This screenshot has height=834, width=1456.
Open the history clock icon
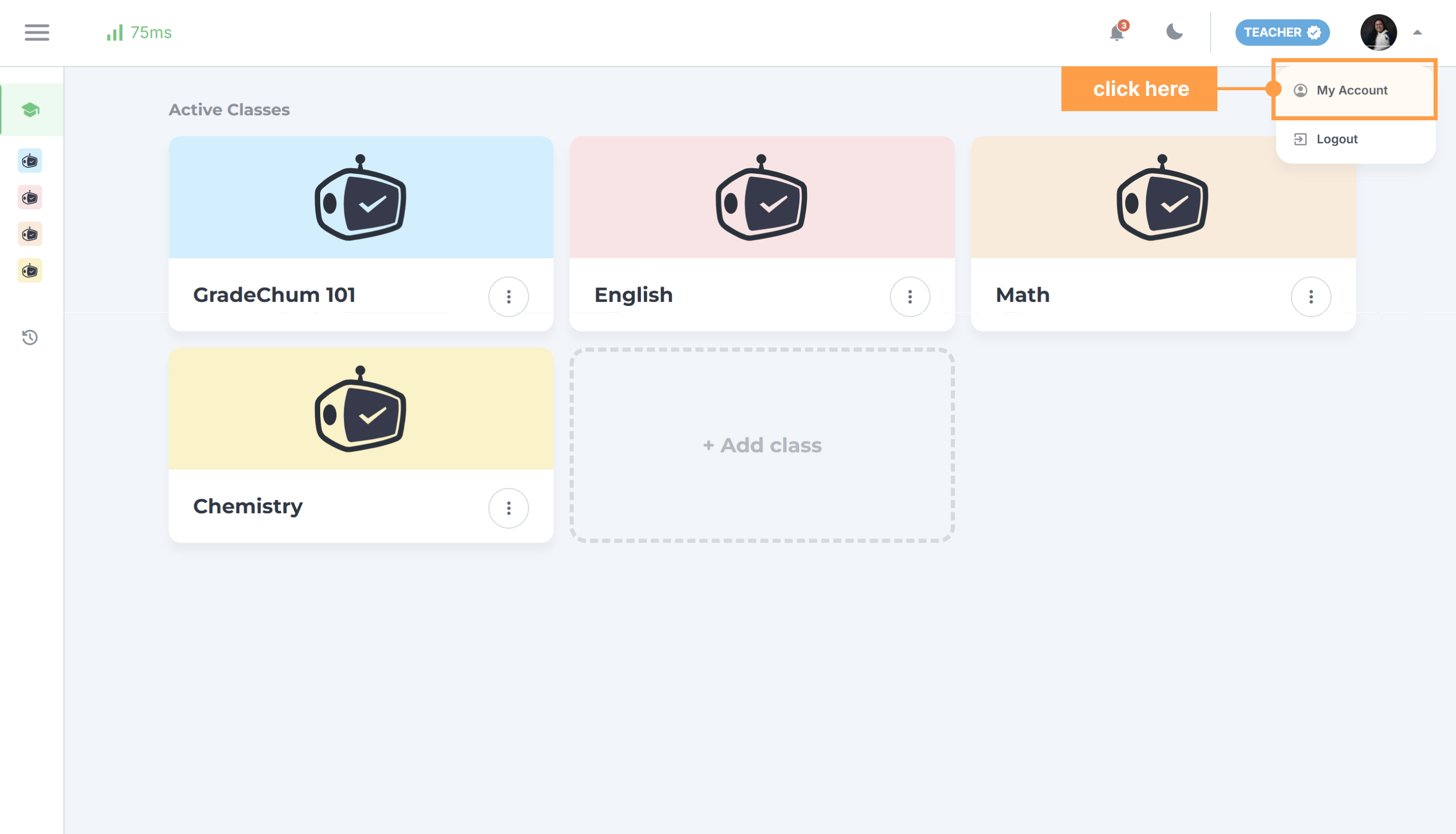click(x=30, y=337)
